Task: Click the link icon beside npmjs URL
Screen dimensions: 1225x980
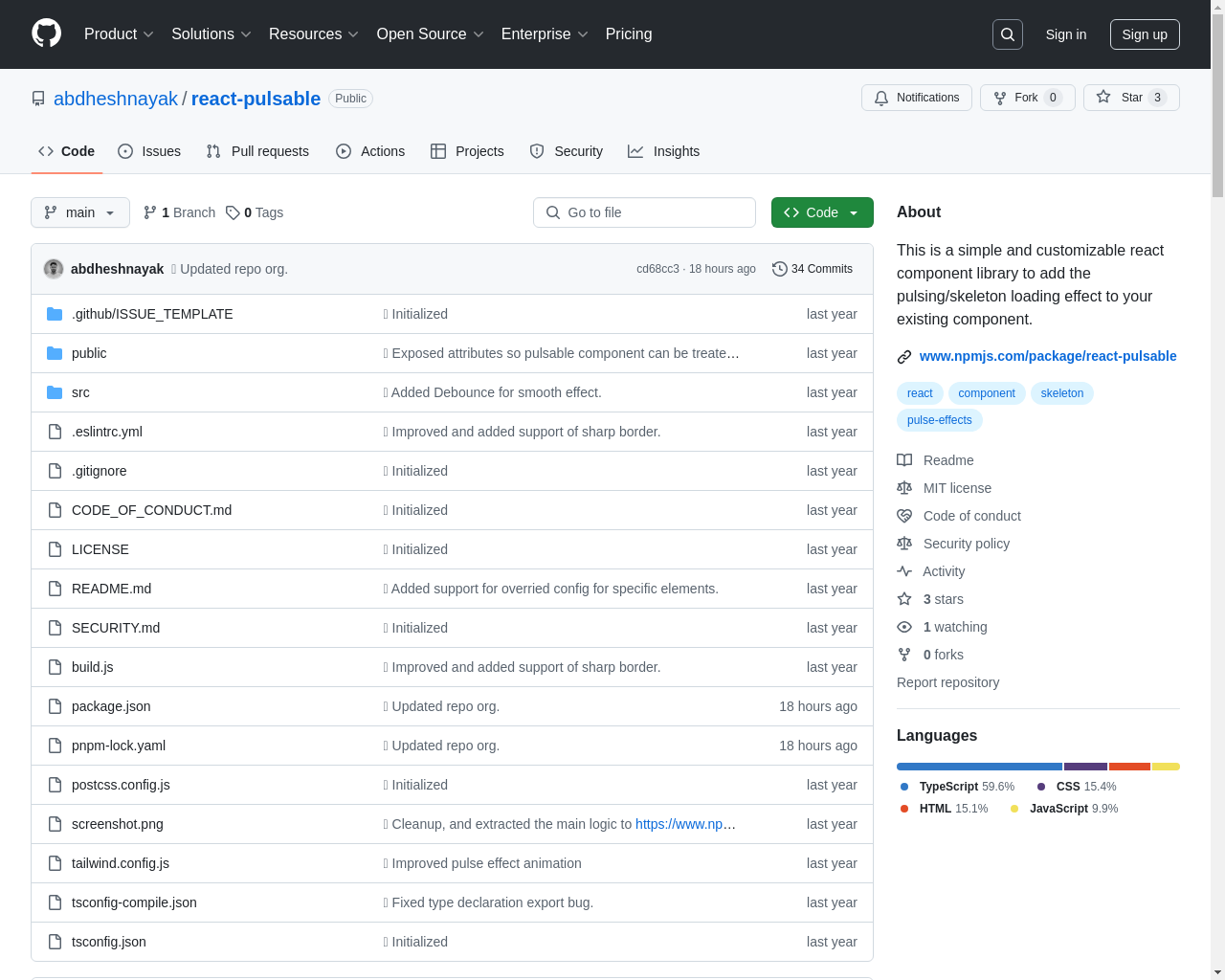Action: 904,357
